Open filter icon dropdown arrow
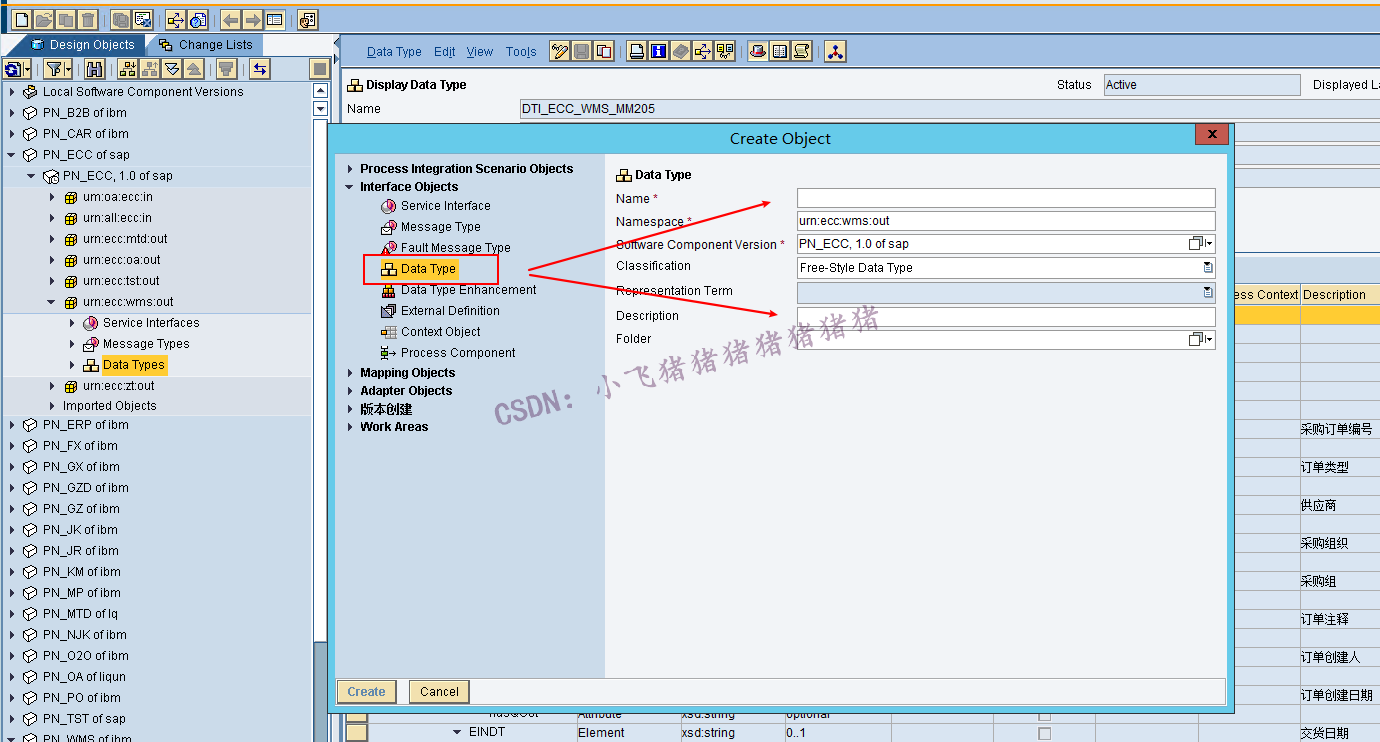The height and width of the screenshot is (742, 1380). tap(70, 69)
